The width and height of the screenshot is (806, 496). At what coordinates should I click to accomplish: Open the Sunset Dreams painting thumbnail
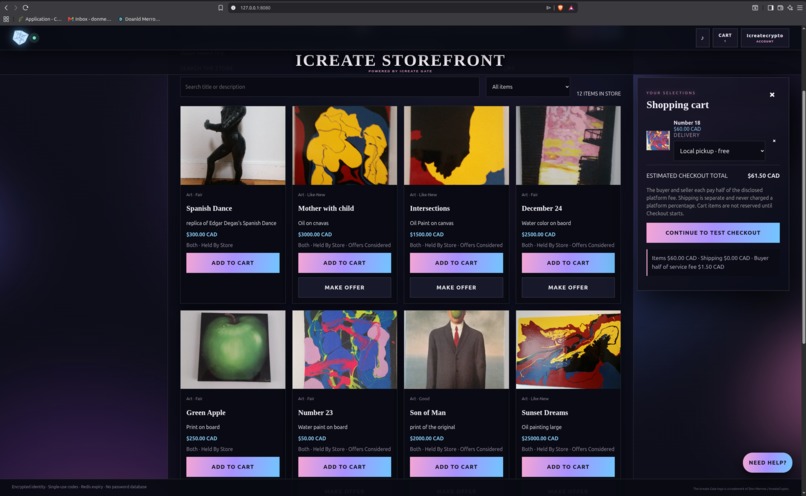[x=568, y=350]
